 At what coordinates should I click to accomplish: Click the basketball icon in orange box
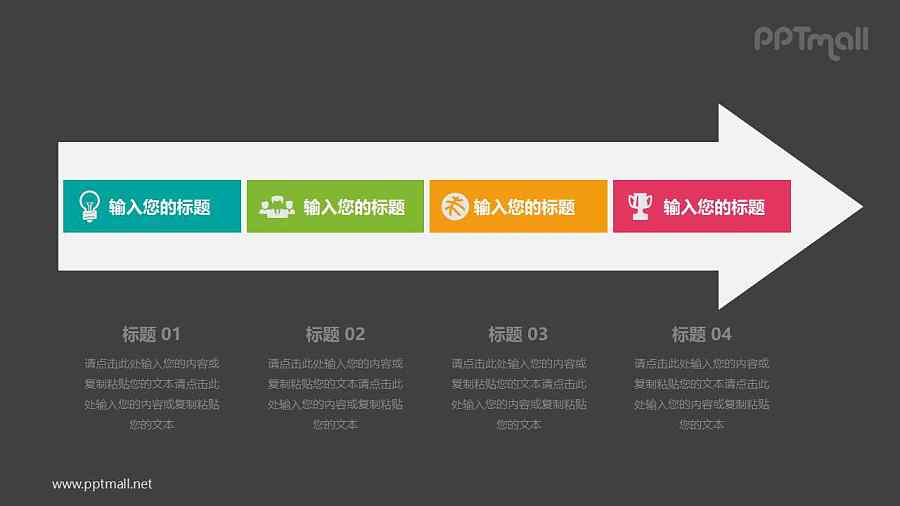point(455,207)
